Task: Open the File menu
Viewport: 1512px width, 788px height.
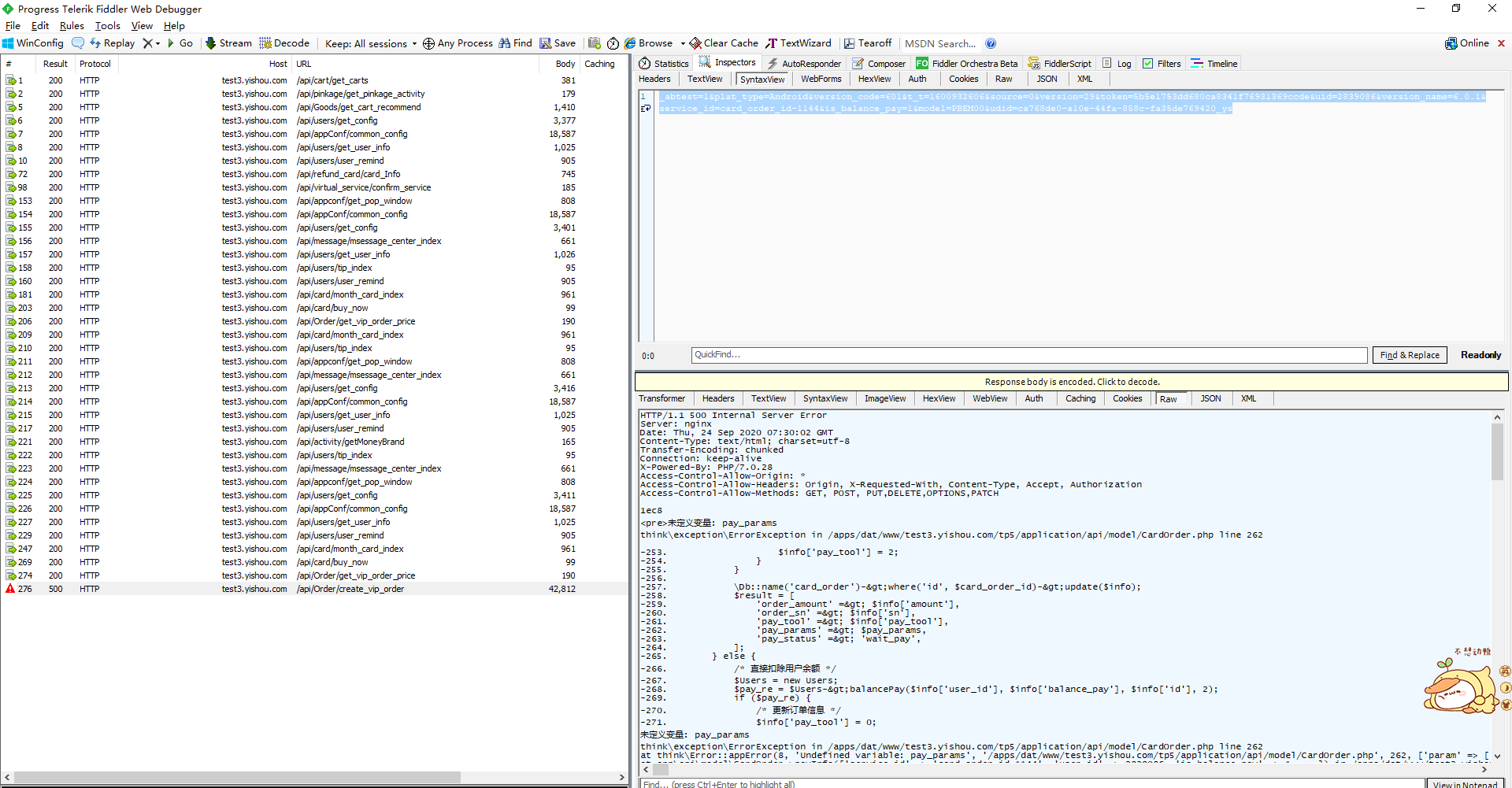Action: pyautogui.click(x=13, y=26)
